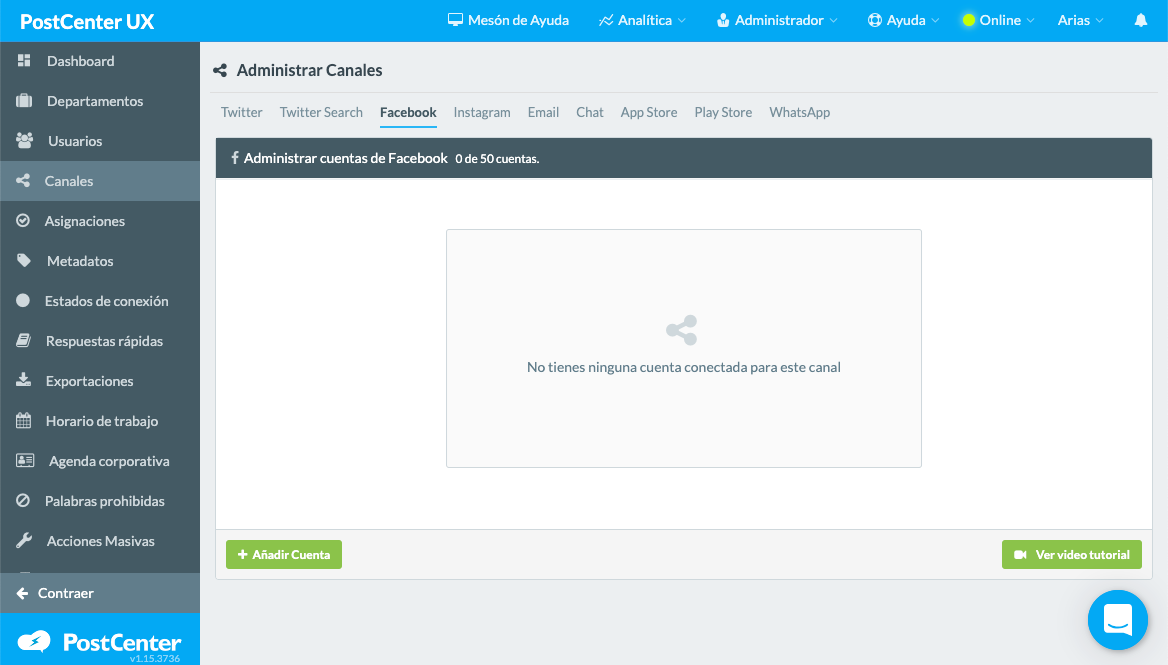Click the share icon in empty-state box
The image size is (1168, 665).
[x=682, y=330]
